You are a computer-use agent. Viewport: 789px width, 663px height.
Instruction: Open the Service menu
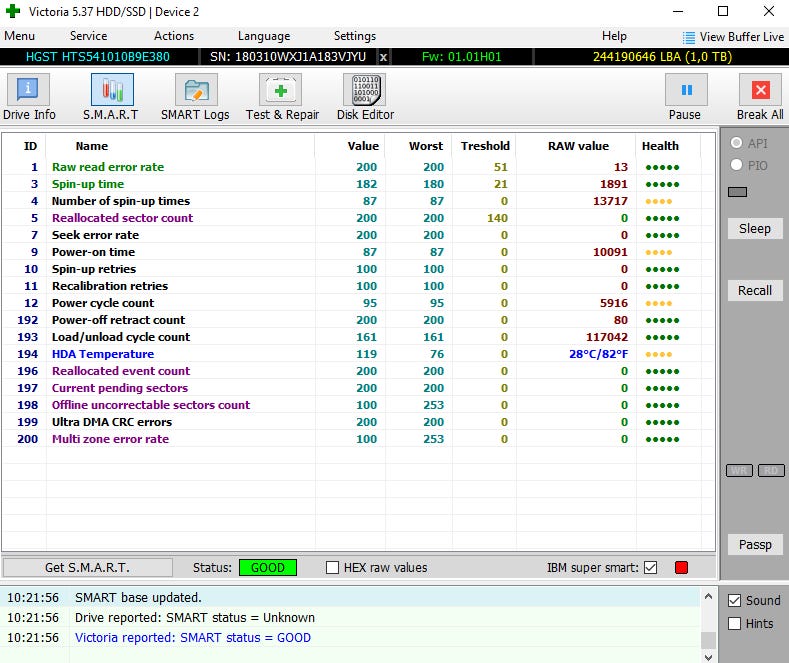coord(88,36)
